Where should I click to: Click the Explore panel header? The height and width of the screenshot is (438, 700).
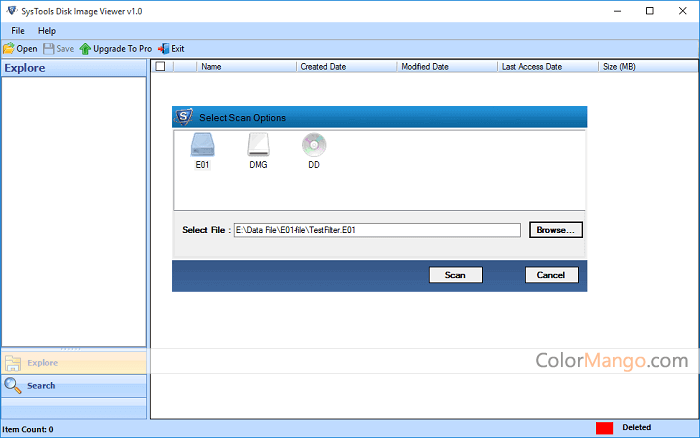click(x=74, y=68)
